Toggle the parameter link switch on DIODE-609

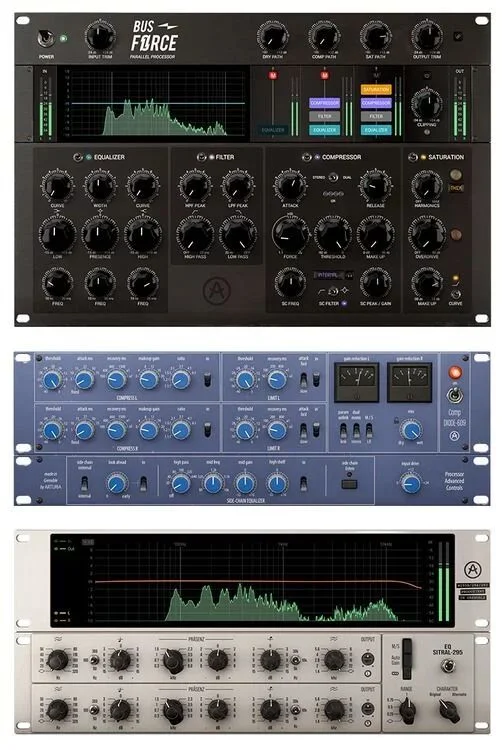pos(343,431)
